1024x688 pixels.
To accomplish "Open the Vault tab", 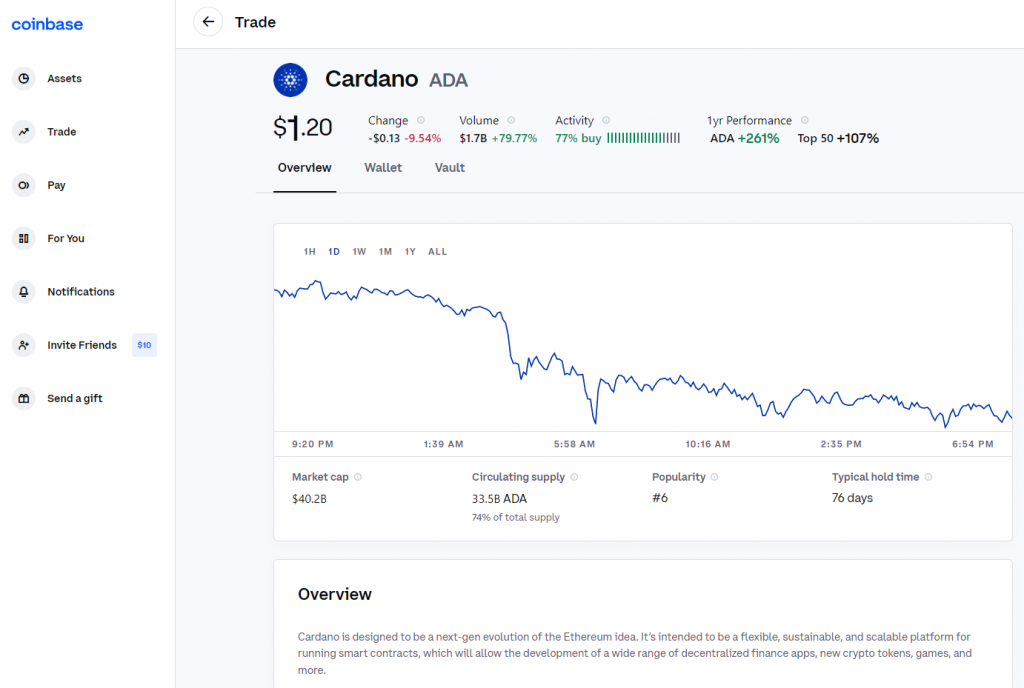I will tap(449, 168).
